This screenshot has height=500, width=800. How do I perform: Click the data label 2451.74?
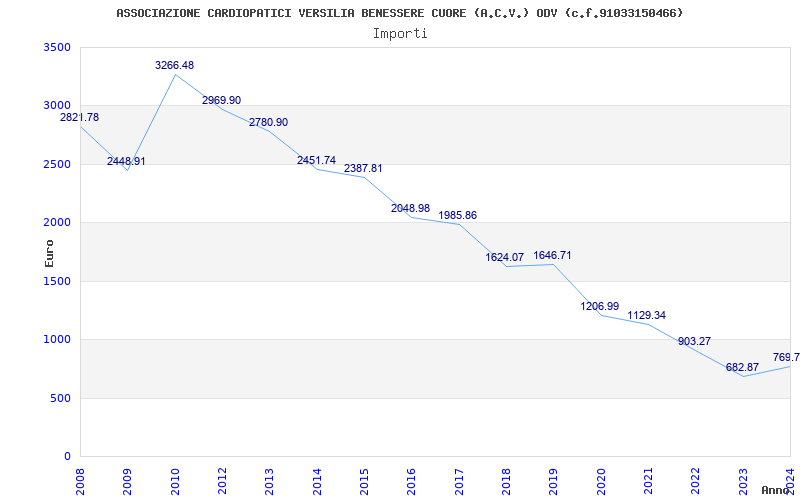(316, 160)
